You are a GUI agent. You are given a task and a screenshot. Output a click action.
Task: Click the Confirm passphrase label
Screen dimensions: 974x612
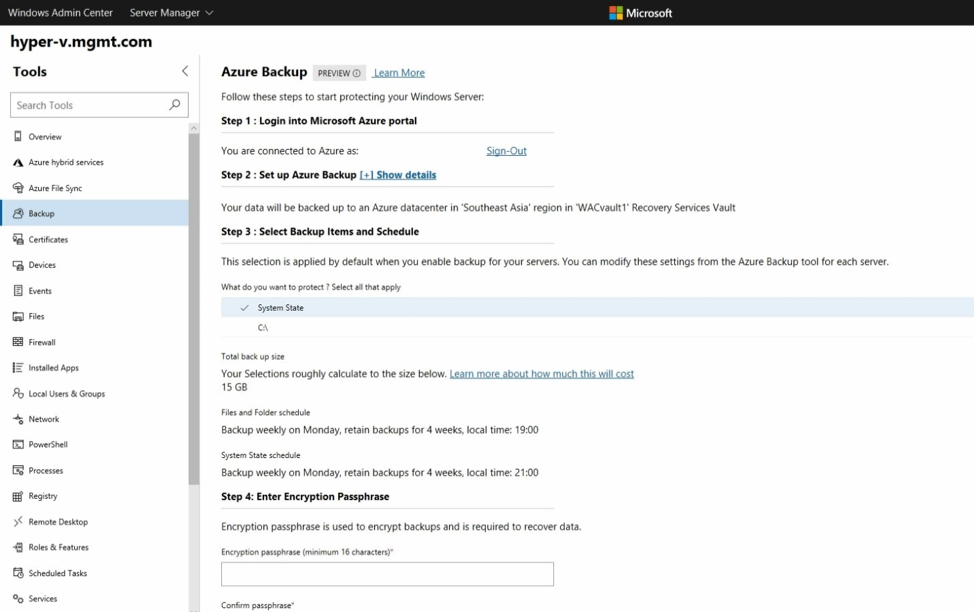[257, 605]
